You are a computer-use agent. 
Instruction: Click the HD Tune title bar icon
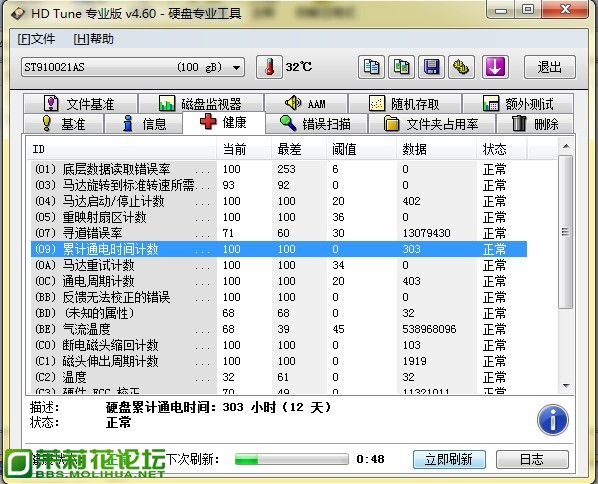click(x=18, y=14)
